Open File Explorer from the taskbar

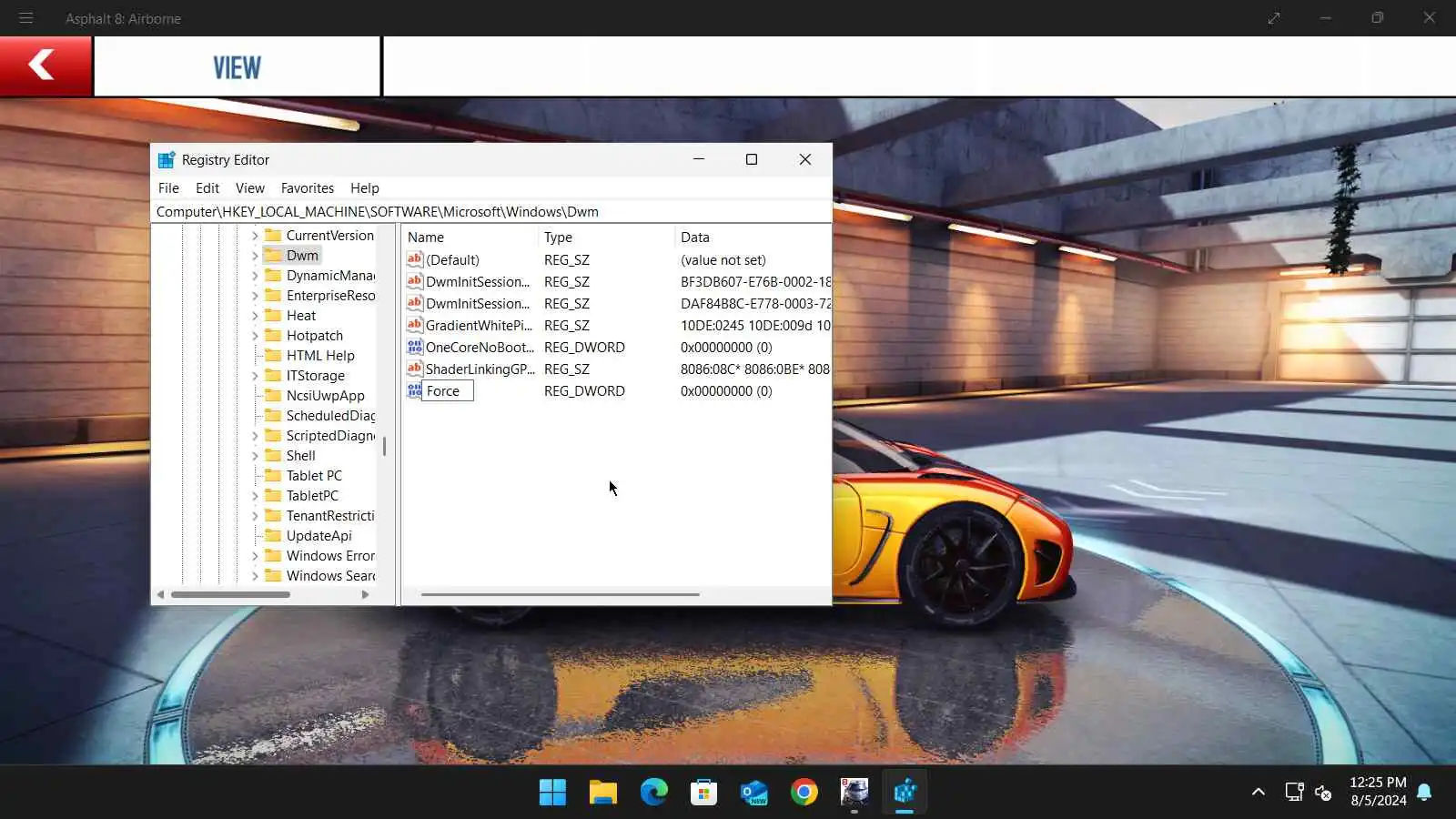pyautogui.click(x=602, y=793)
